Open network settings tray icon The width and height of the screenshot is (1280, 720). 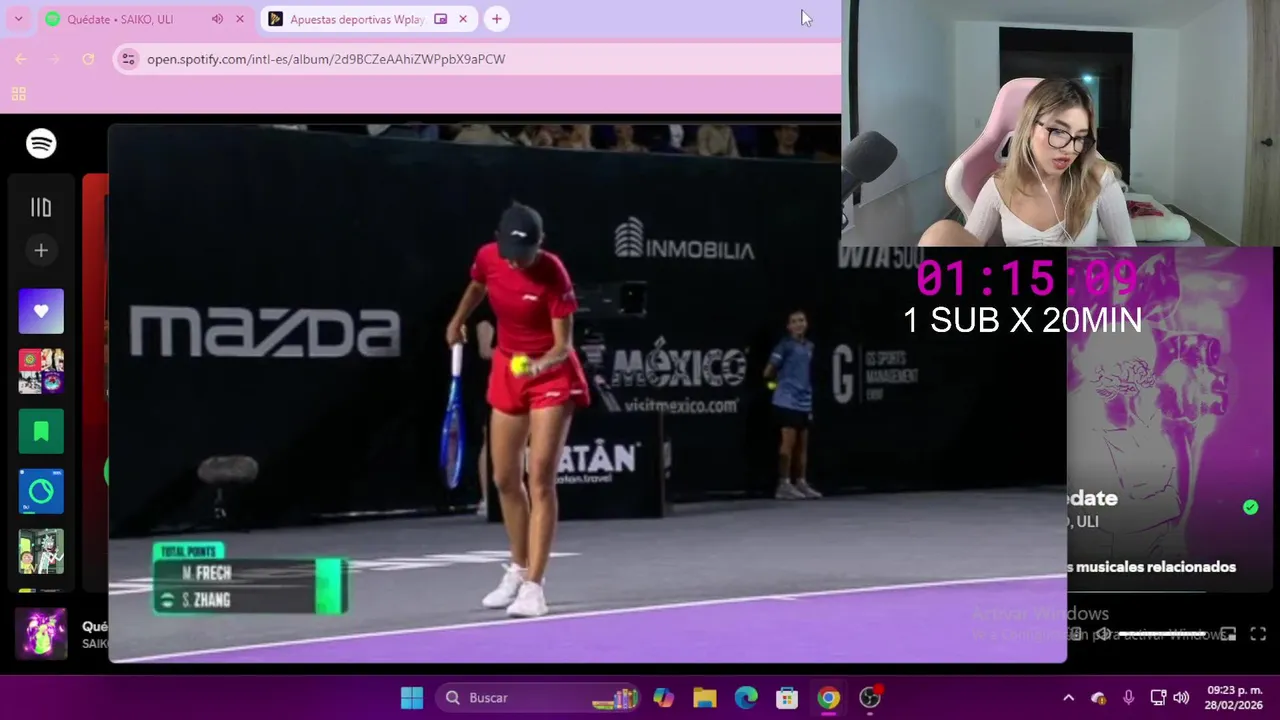click(1158, 697)
